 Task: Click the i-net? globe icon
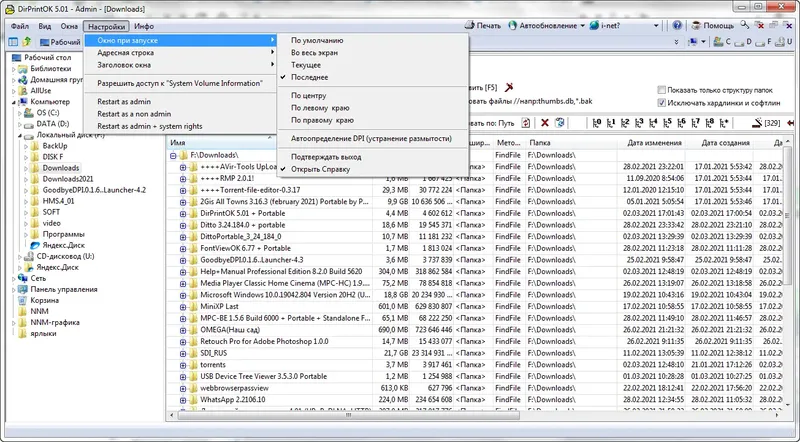click(x=594, y=26)
